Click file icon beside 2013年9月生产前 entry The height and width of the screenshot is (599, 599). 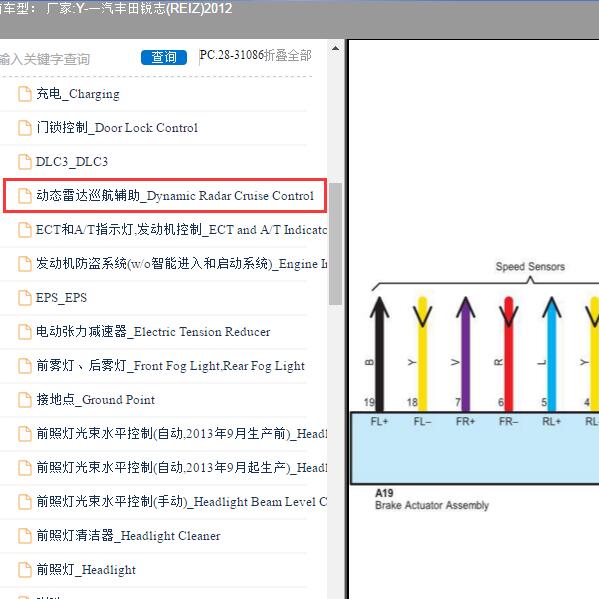click(25, 434)
